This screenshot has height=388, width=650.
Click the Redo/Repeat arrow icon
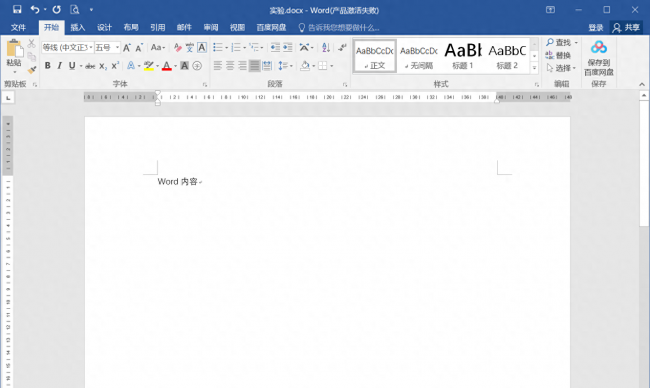point(57,10)
